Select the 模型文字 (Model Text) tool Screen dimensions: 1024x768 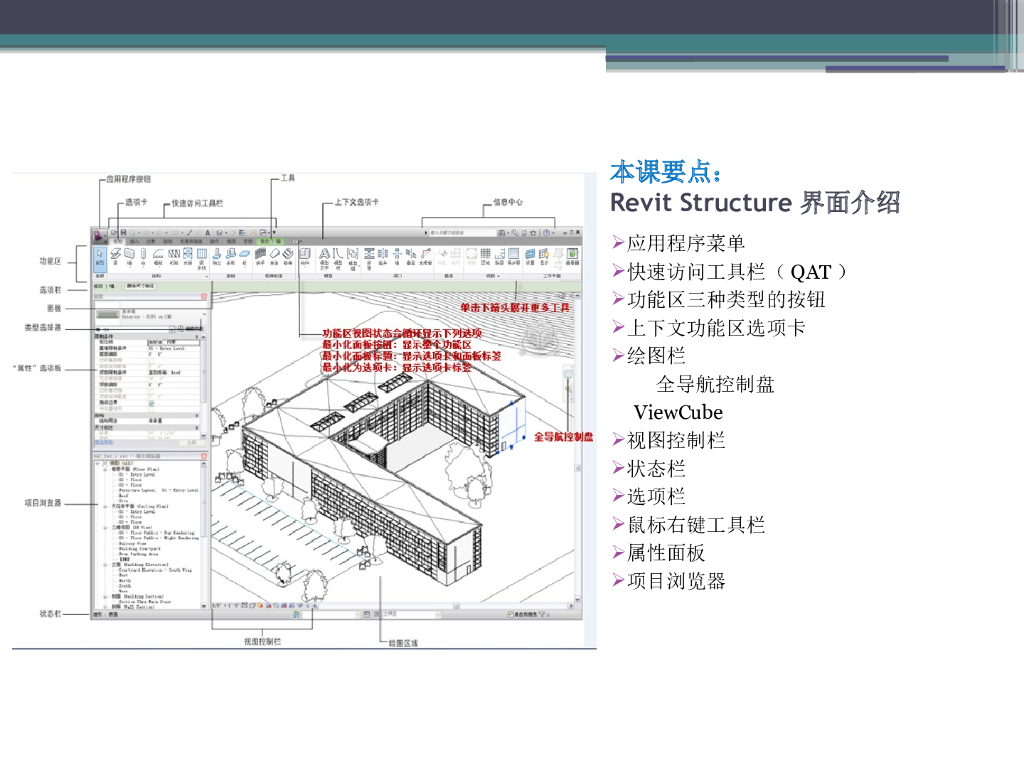click(324, 259)
